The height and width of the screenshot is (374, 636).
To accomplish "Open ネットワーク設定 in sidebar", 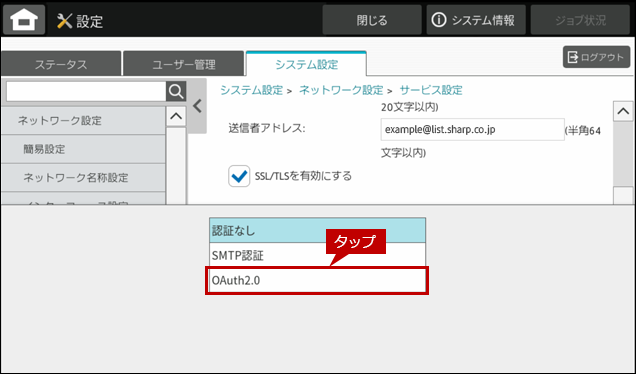I will coord(83,120).
